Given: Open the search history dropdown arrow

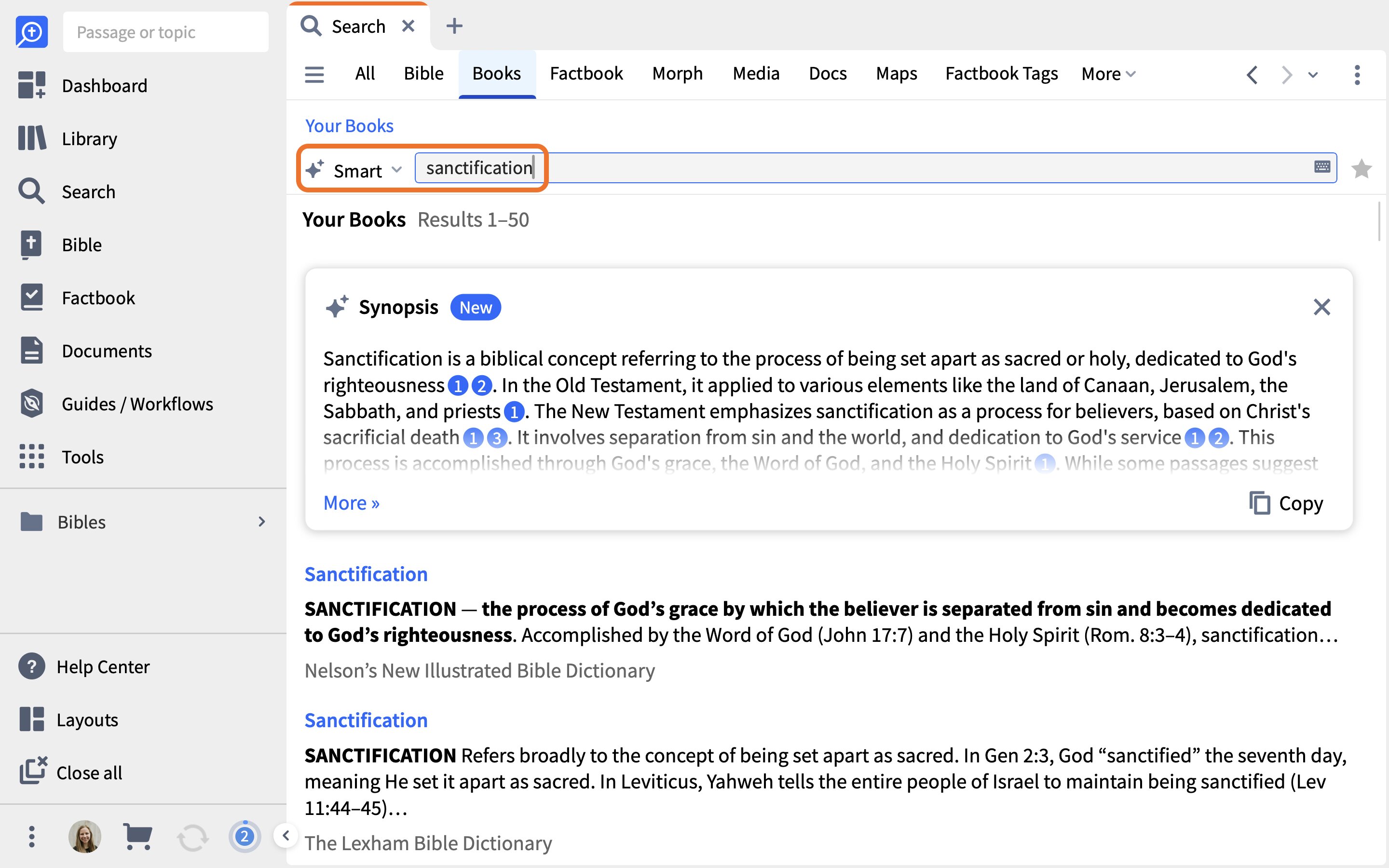Looking at the screenshot, I should [1313, 75].
